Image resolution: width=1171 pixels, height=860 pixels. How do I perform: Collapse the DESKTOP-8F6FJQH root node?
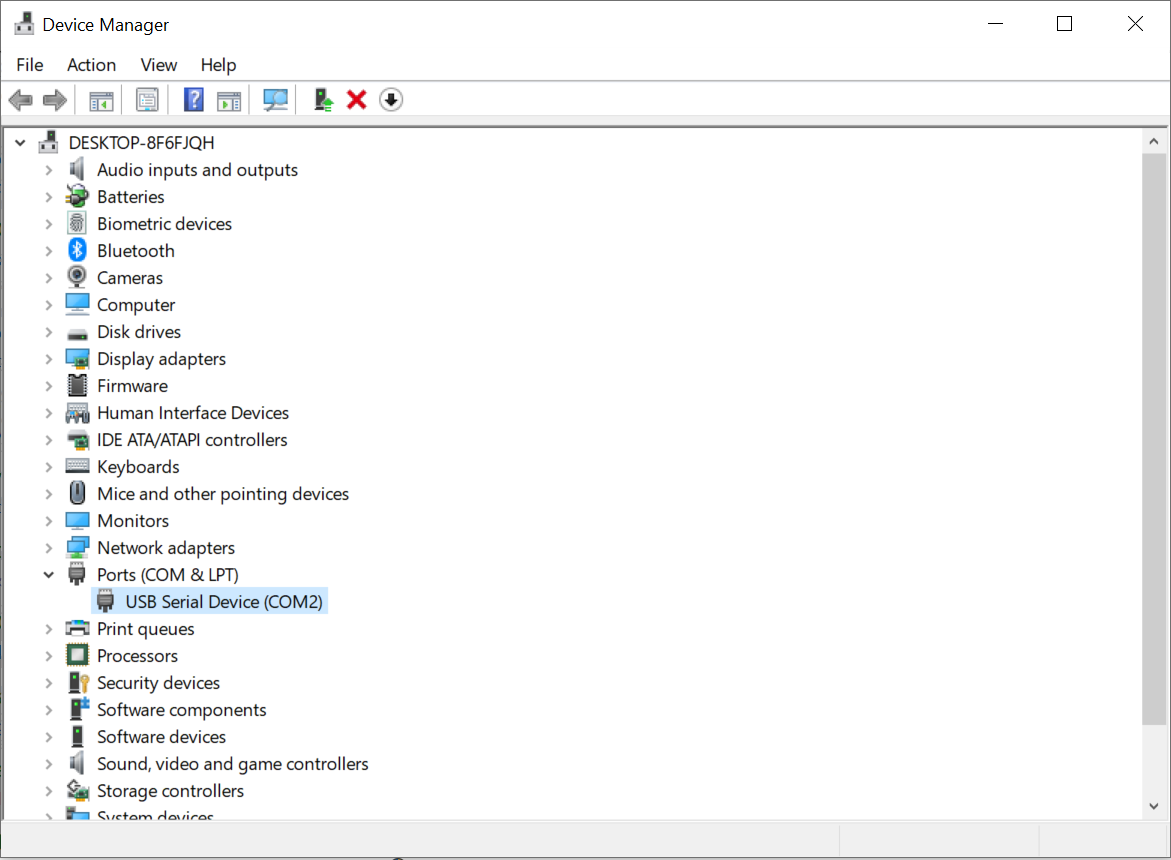(x=20, y=142)
